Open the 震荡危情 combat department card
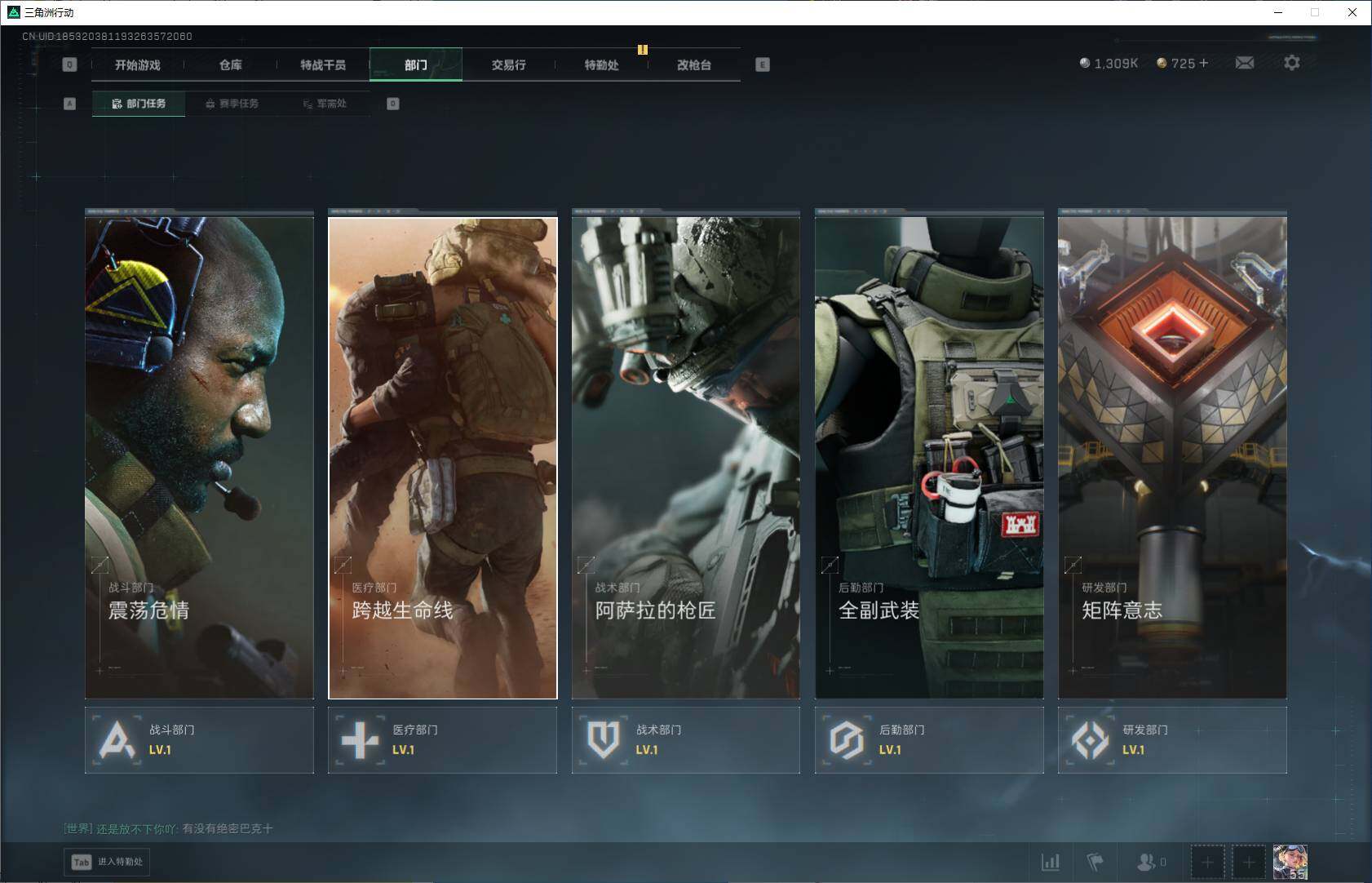 pyautogui.click(x=199, y=454)
